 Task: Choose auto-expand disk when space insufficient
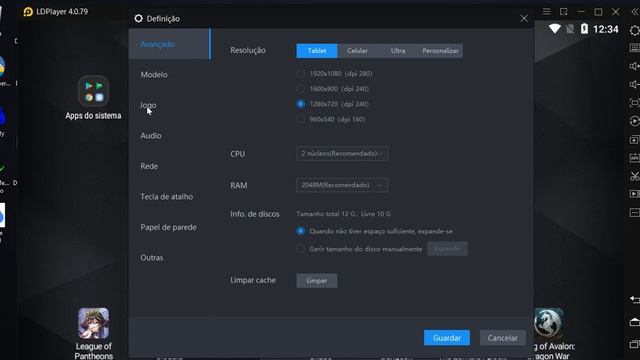click(301, 231)
